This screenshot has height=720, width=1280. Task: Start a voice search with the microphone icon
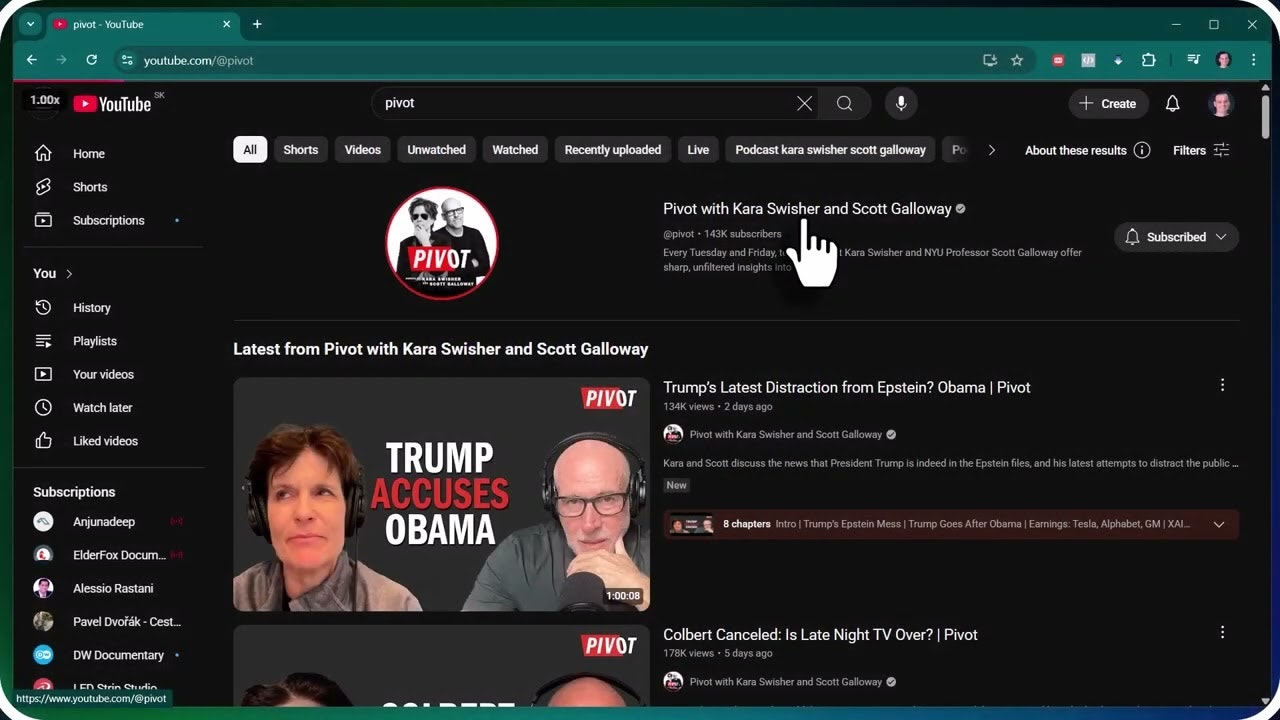click(x=901, y=103)
